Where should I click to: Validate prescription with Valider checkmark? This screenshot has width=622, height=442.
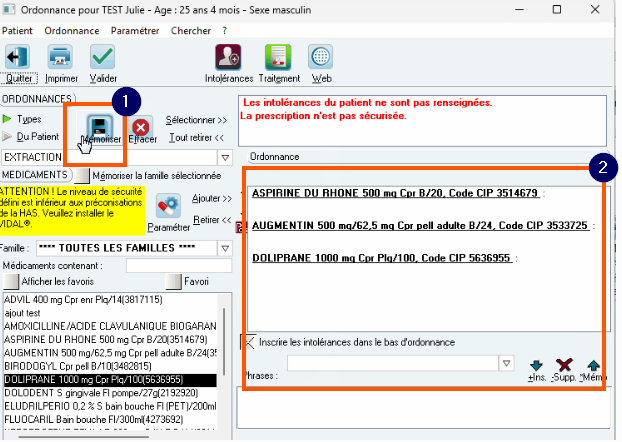click(x=102, y=57)
